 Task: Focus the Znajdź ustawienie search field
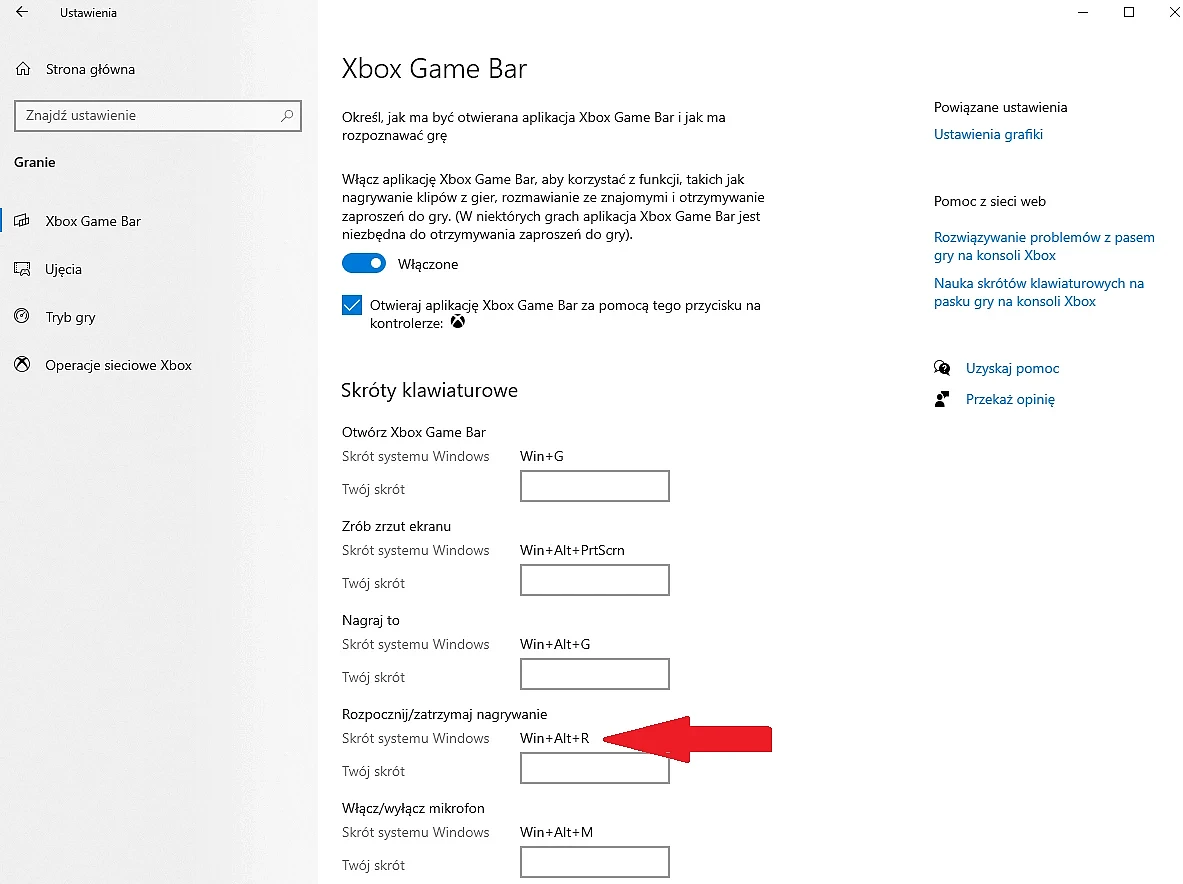158,115
